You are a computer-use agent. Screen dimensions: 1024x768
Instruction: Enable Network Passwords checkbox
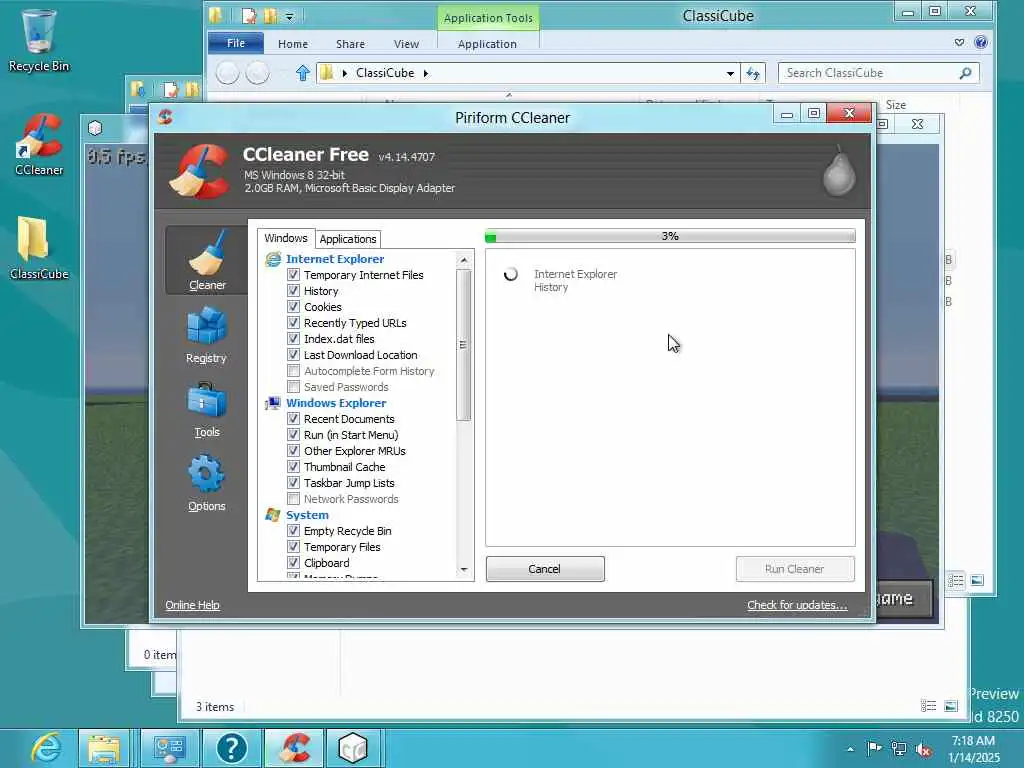click(294, 499)
